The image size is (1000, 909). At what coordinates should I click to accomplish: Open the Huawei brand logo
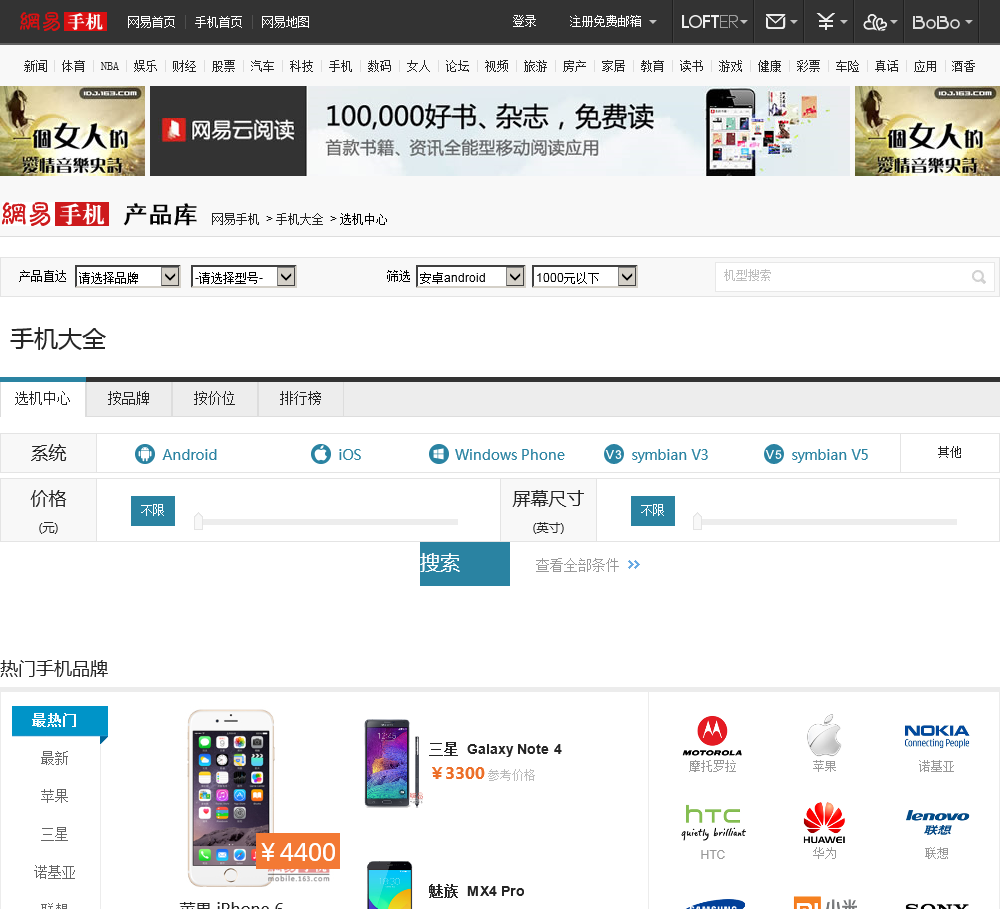tap(824, 823)
